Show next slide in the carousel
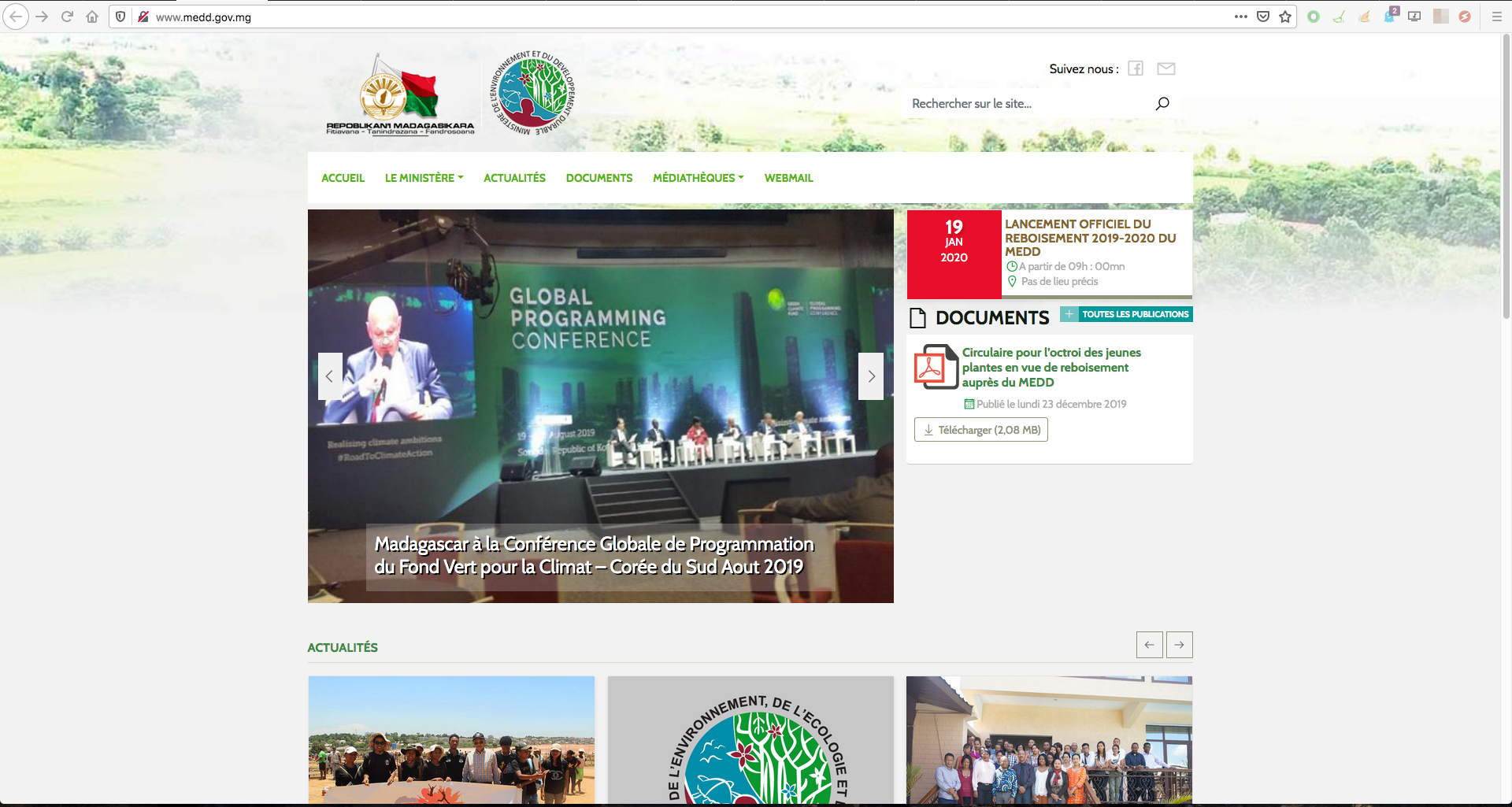 [x=871, y=376]
